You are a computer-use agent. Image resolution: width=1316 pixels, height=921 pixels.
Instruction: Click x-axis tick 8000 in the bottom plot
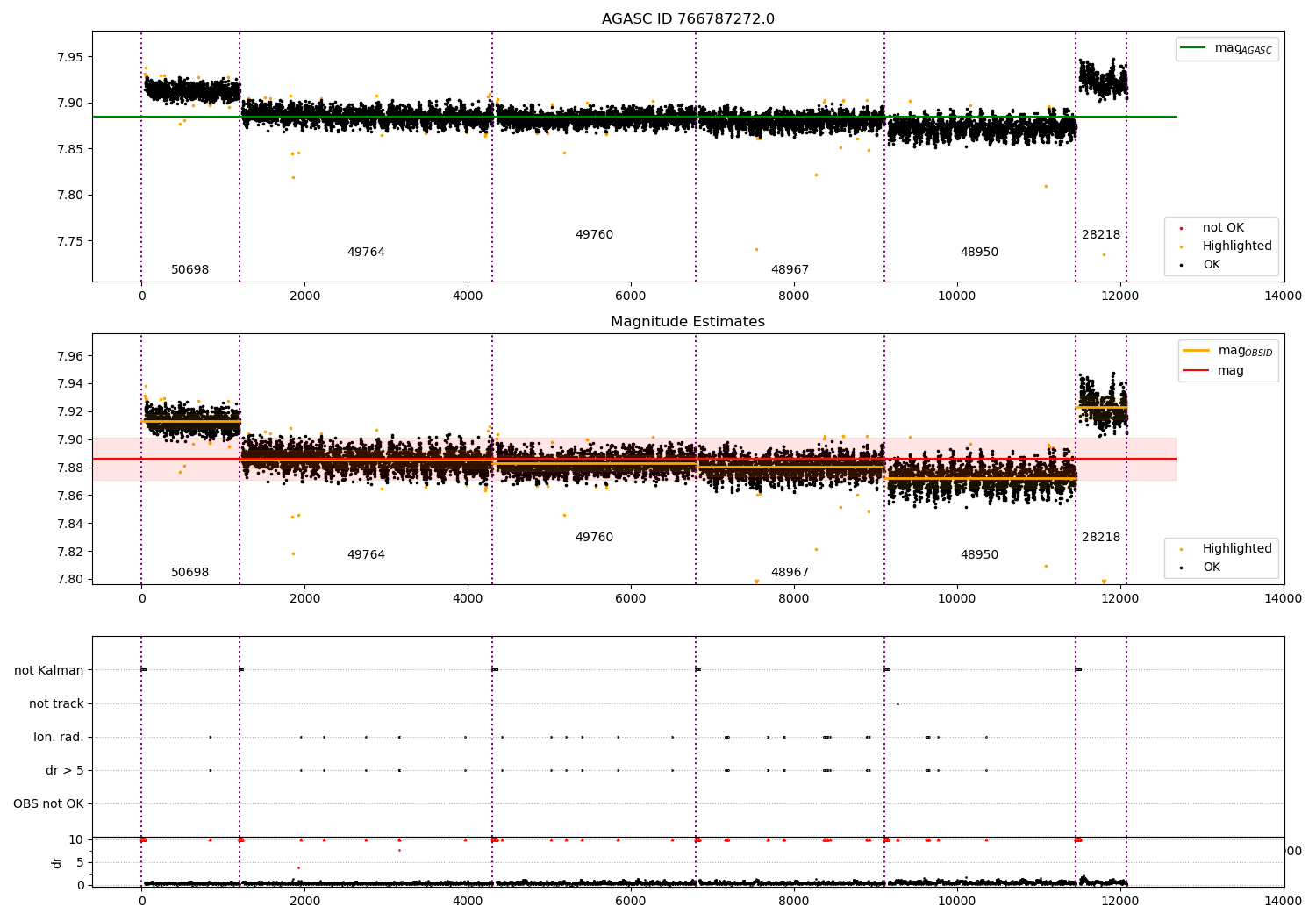point(794,902)
